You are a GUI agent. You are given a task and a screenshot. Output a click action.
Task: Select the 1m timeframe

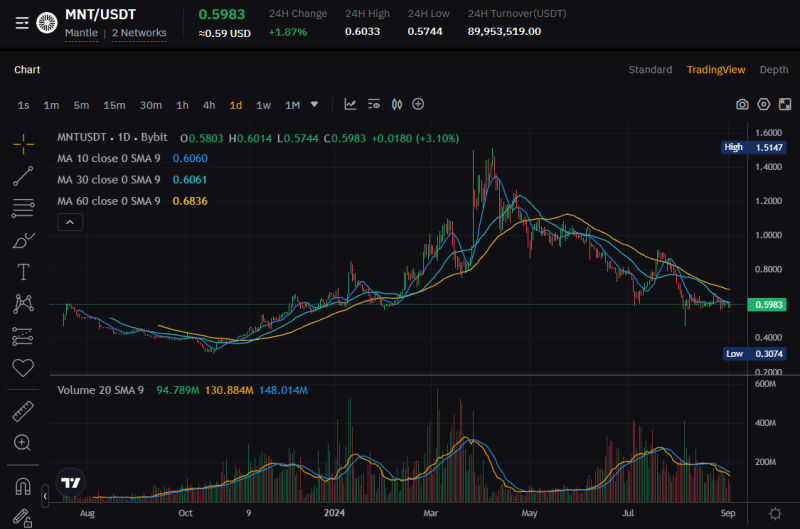coord(51,105)
